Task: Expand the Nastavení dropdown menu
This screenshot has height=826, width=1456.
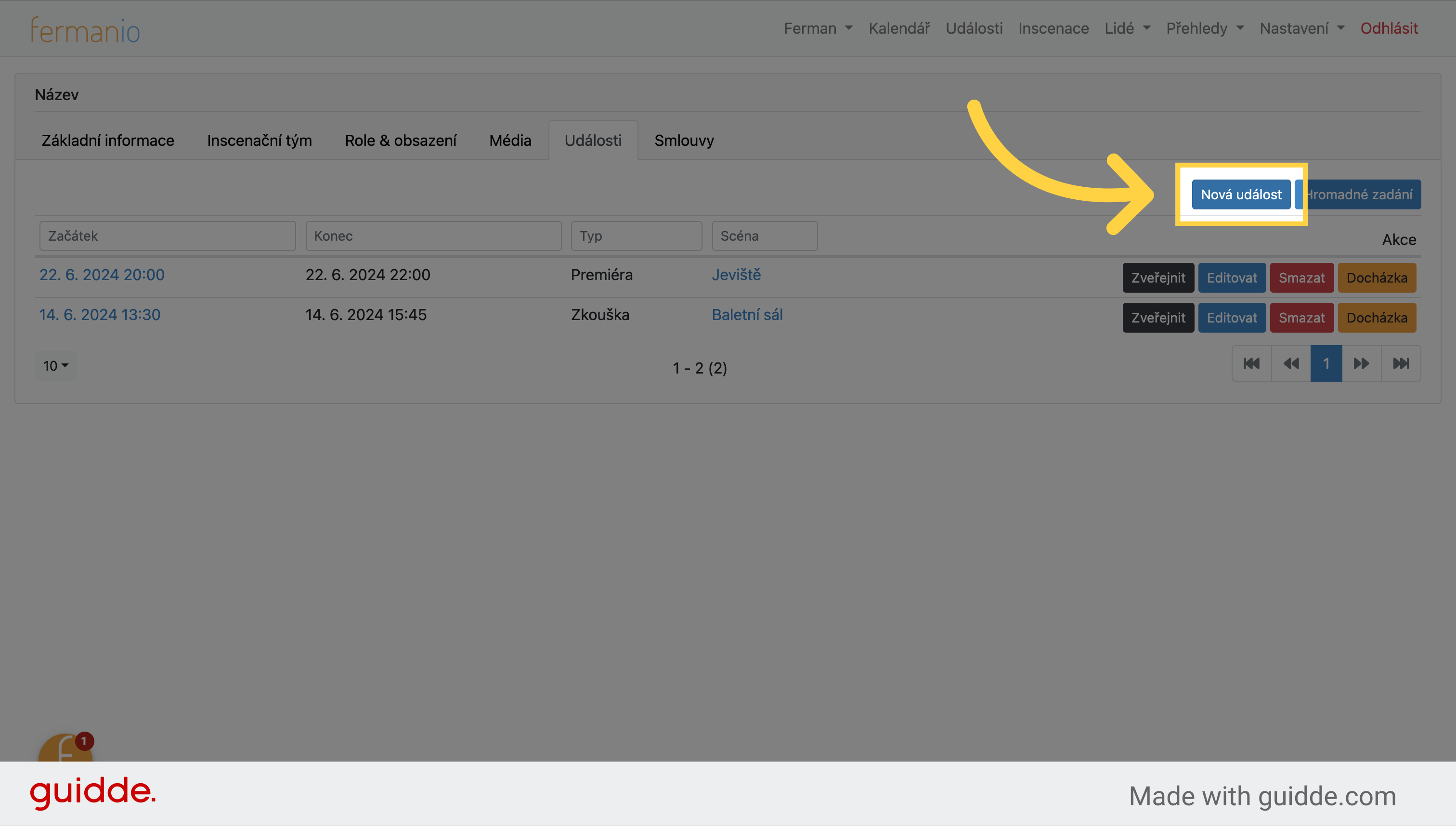Action: (x=1301, y=28)
